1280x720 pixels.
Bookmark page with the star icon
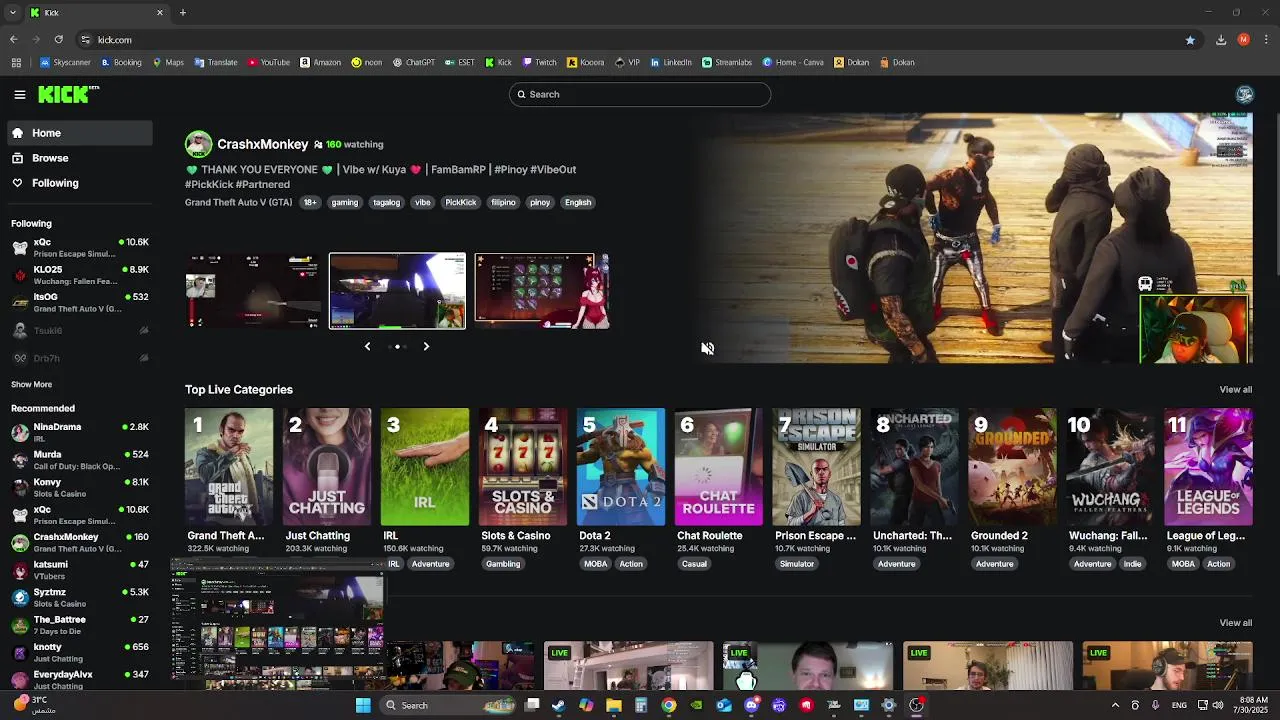point(1190,40)
